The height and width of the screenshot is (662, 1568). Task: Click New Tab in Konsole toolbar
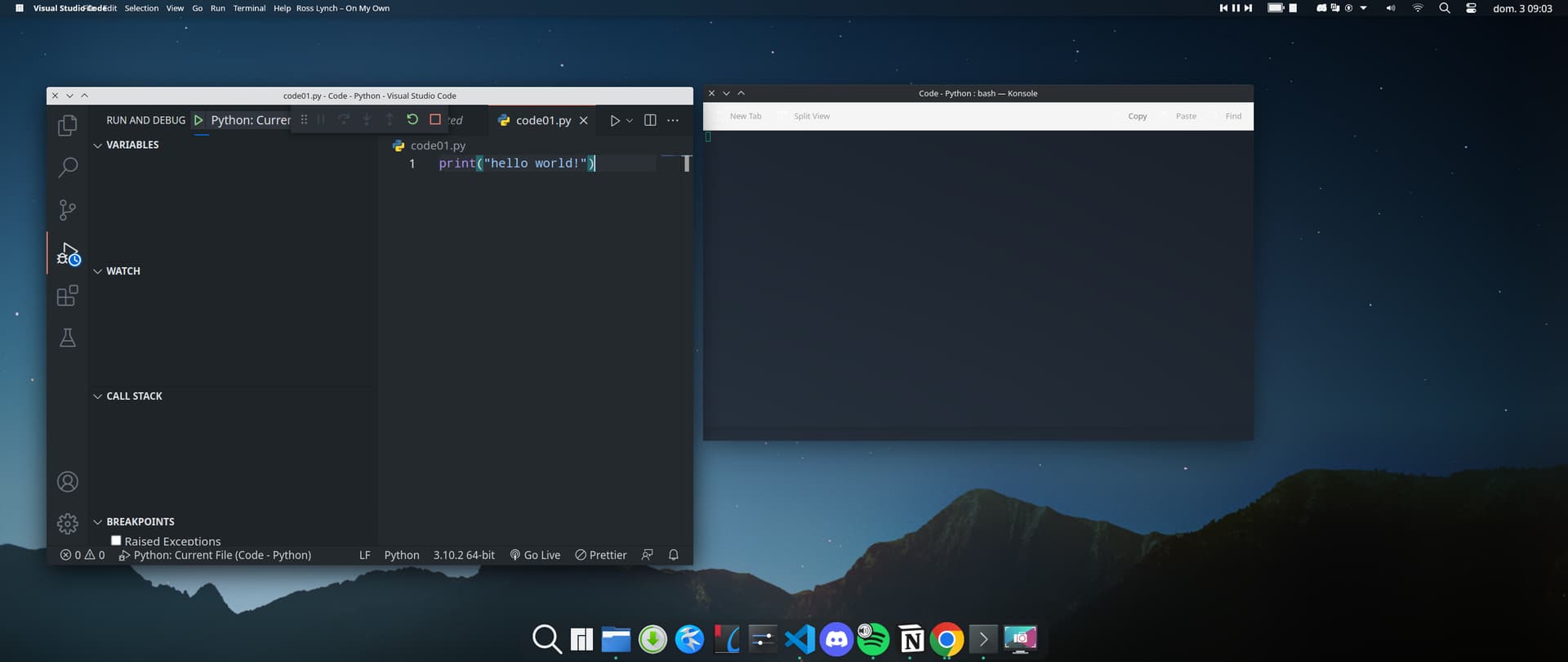coord(745,116)
